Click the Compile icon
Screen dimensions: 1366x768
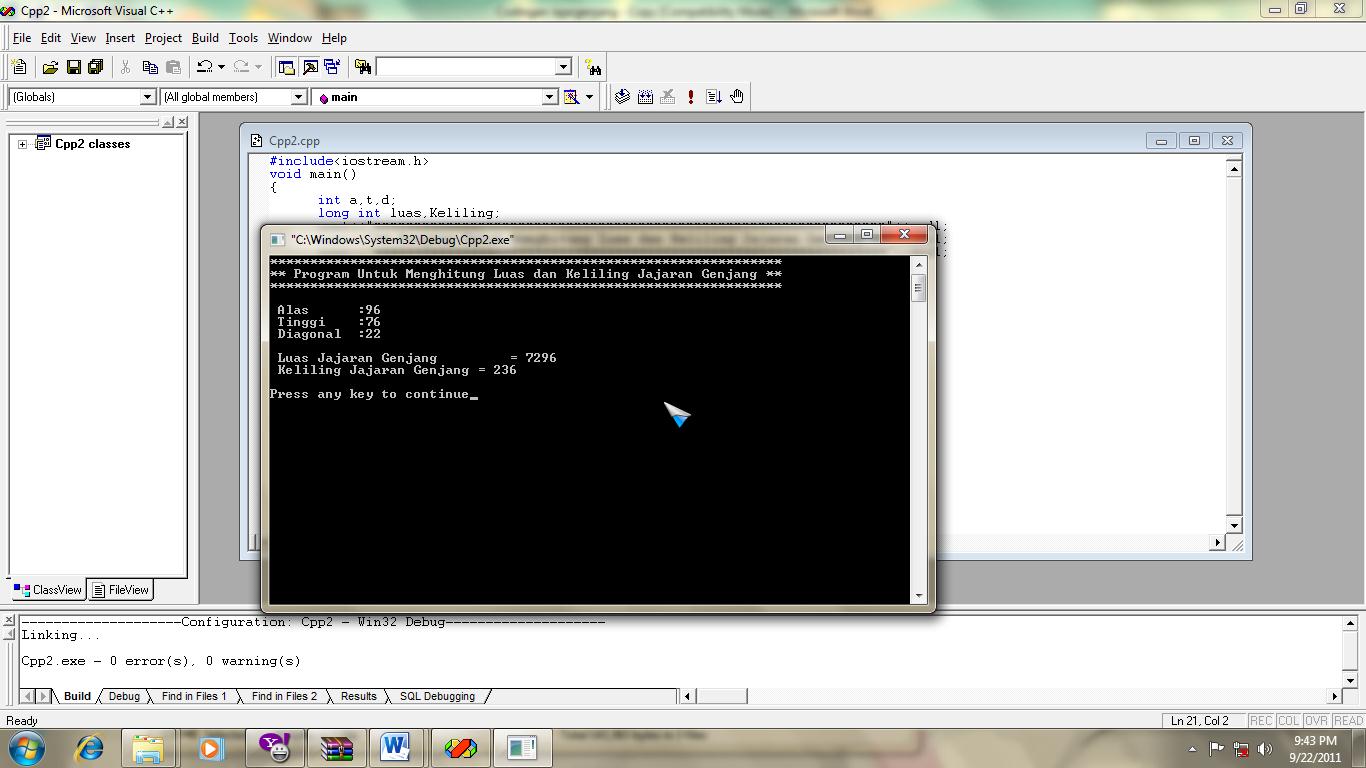[622, 97]
